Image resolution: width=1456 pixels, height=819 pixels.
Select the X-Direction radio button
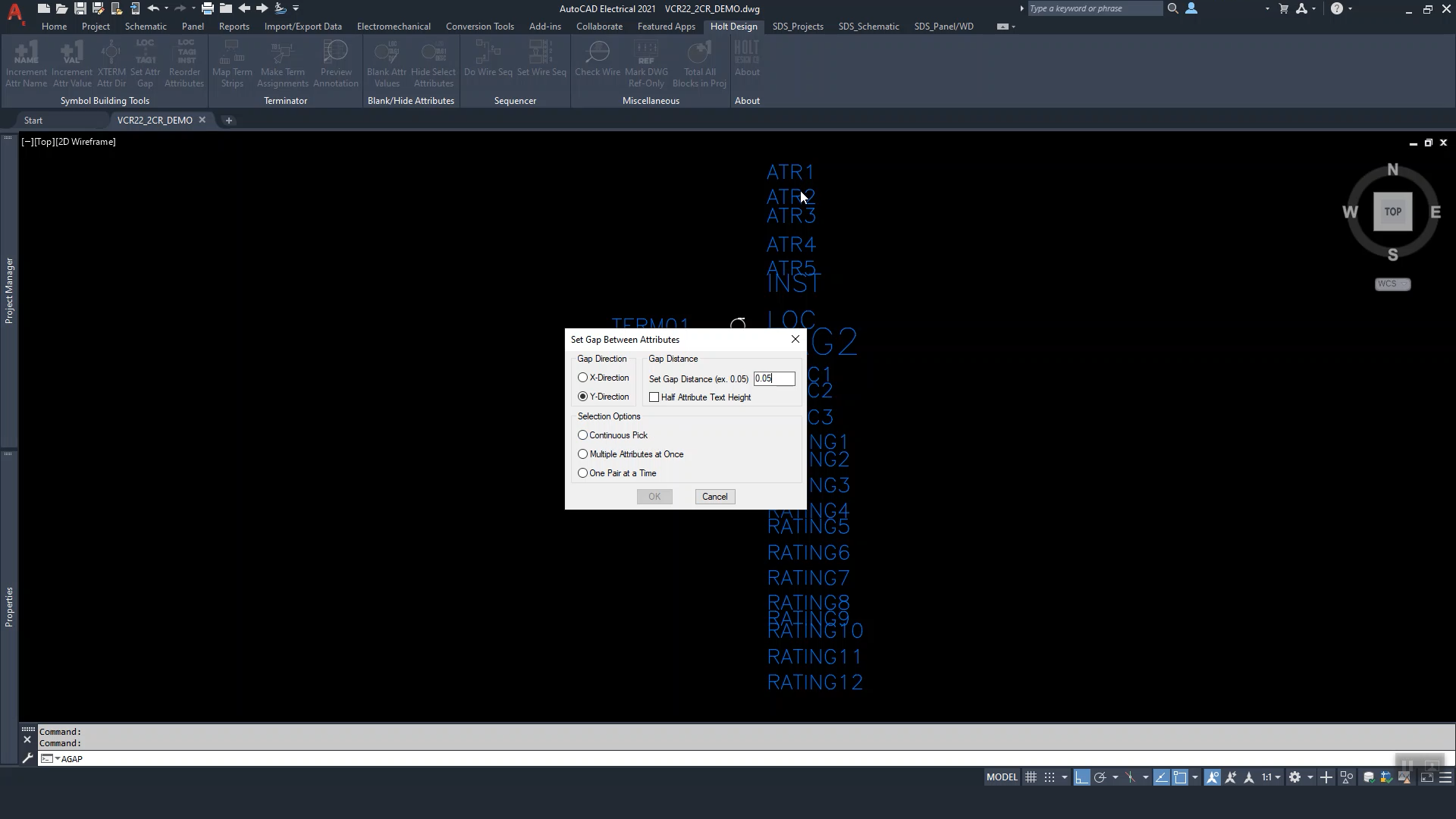(582, 378)
